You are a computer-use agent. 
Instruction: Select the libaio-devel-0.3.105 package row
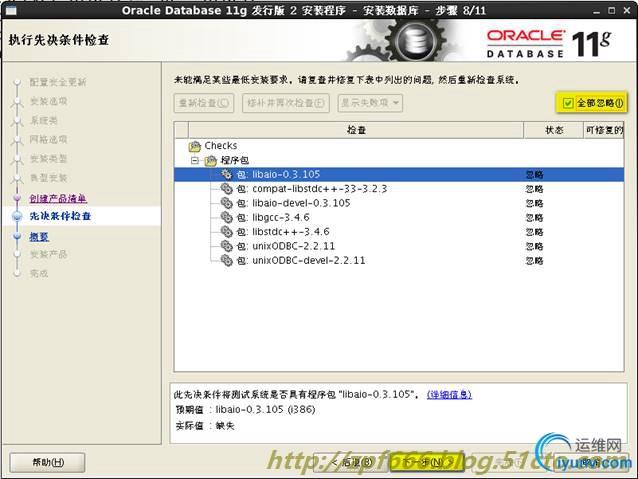click(399, 203)
